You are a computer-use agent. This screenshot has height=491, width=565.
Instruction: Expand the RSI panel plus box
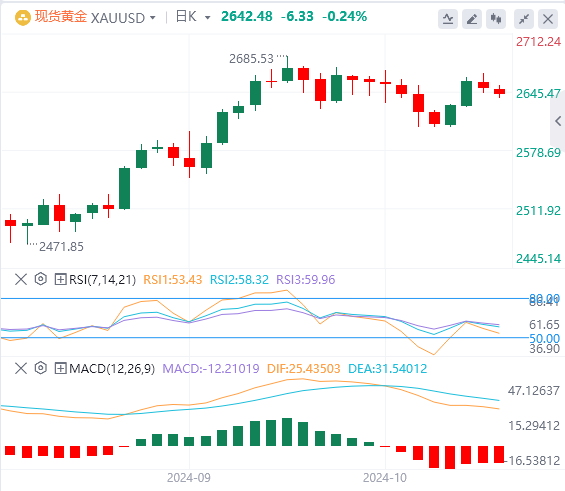point(60,279)
